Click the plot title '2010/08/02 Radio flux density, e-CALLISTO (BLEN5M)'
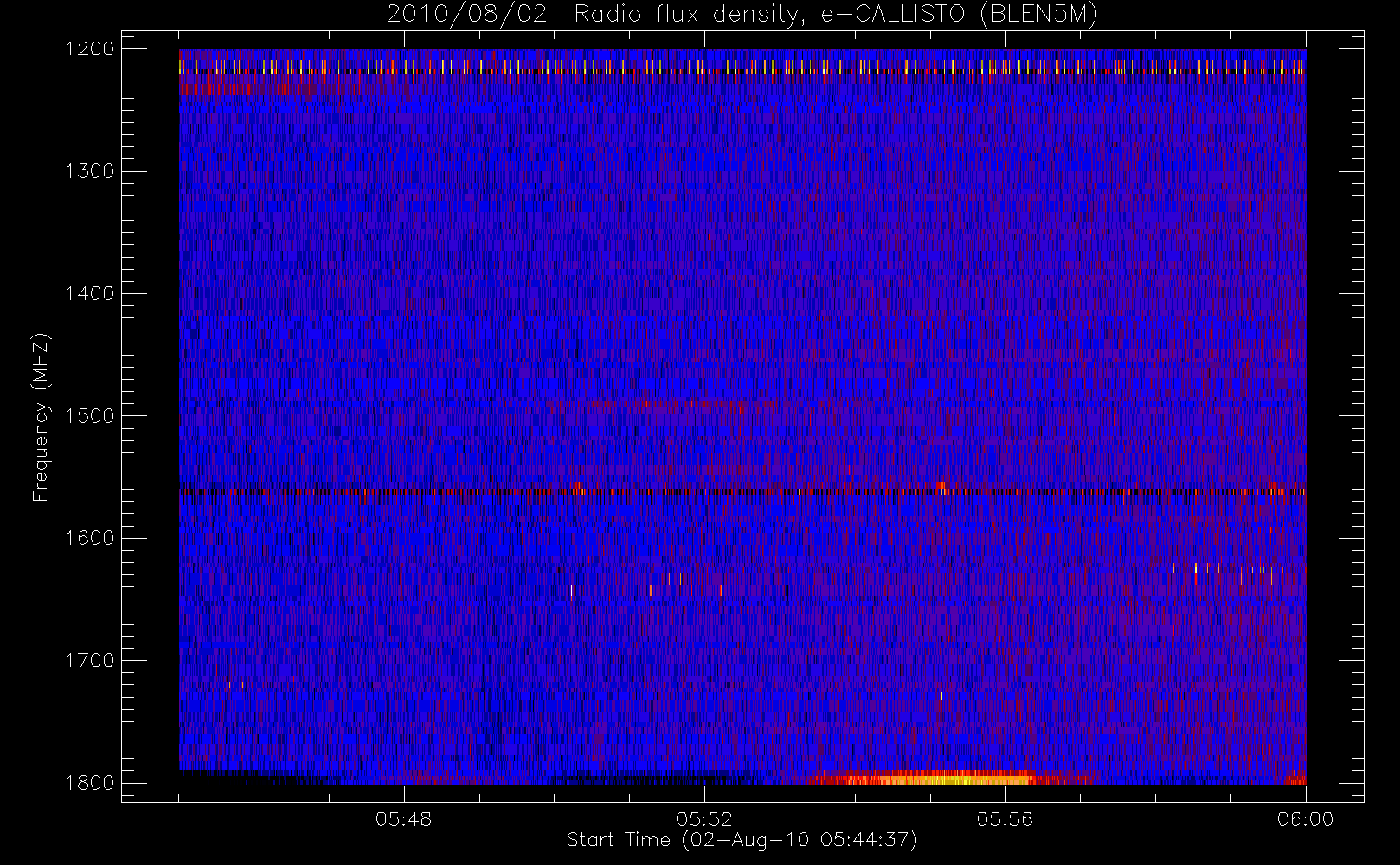This screenshot has width=1400, height=865. click(742, 15)
